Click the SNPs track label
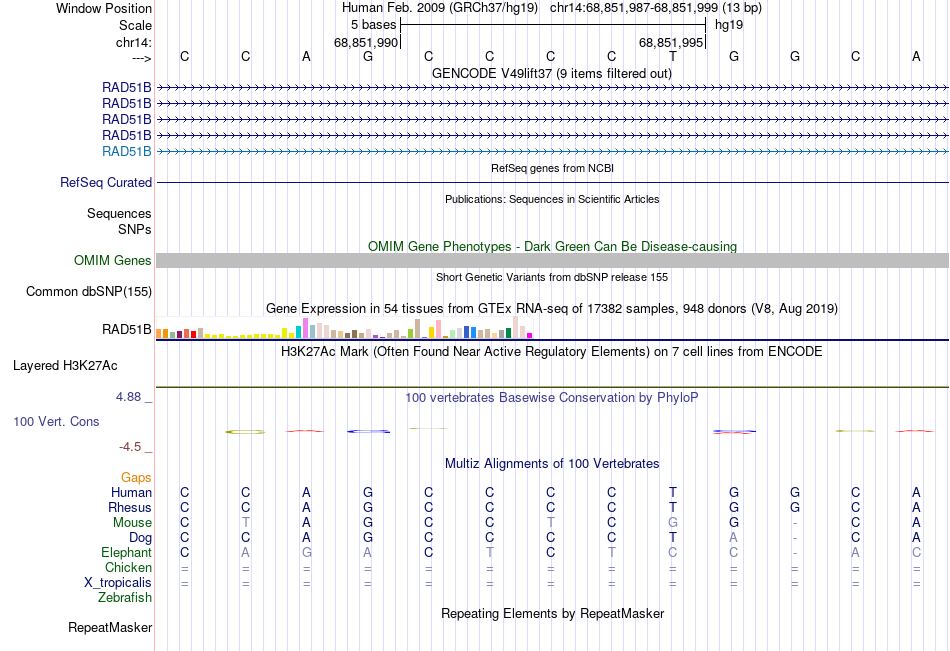This screenshot has width=950, height=651. (135, 229)
